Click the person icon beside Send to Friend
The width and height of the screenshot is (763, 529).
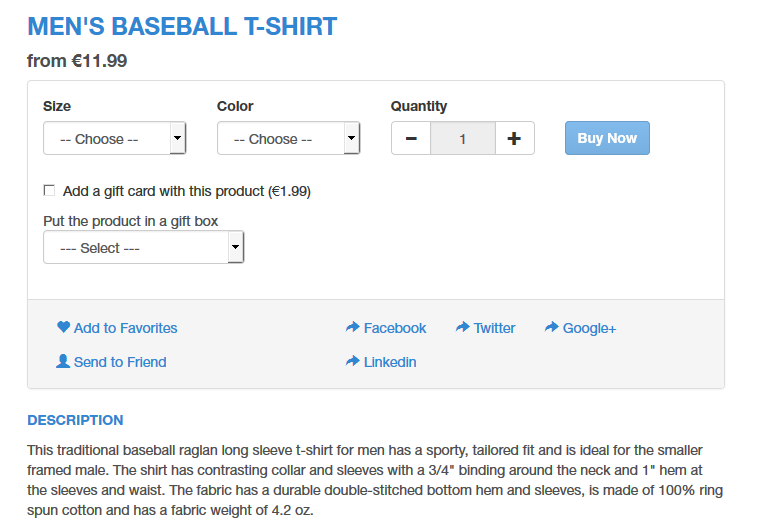tap(63, 361)
